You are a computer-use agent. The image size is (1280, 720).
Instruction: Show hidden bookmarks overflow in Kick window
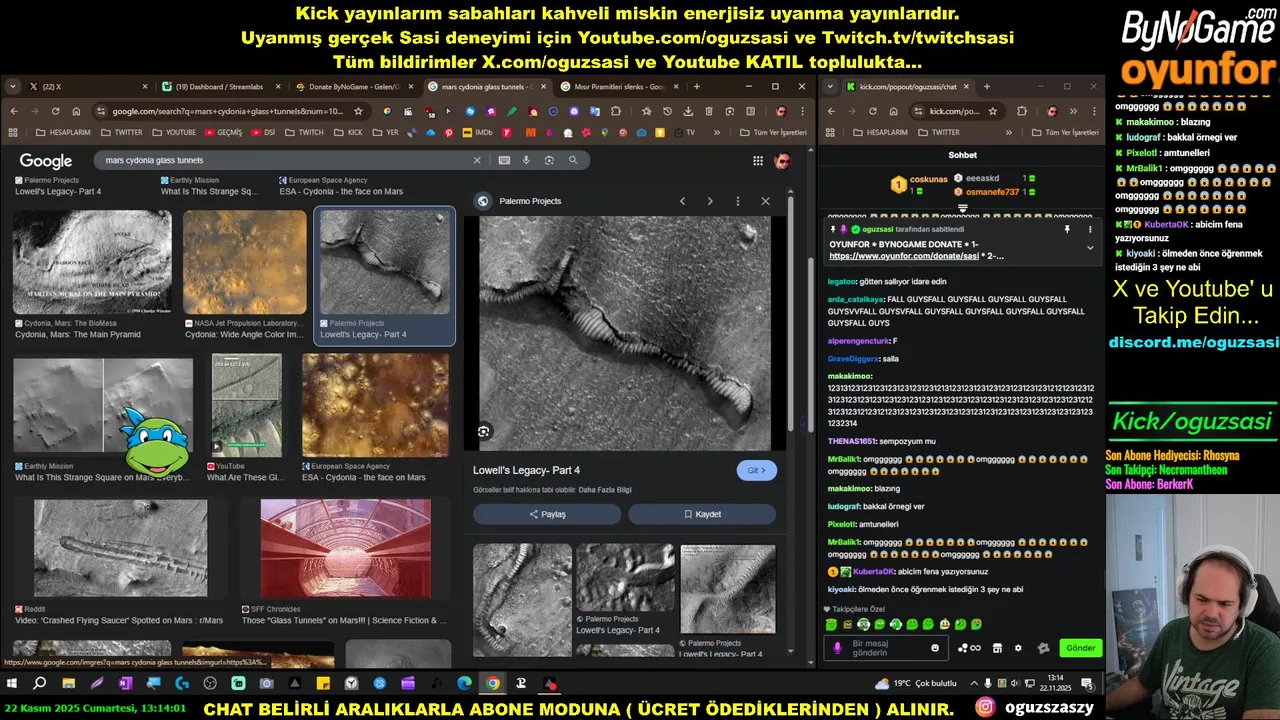coord(1011,132)
